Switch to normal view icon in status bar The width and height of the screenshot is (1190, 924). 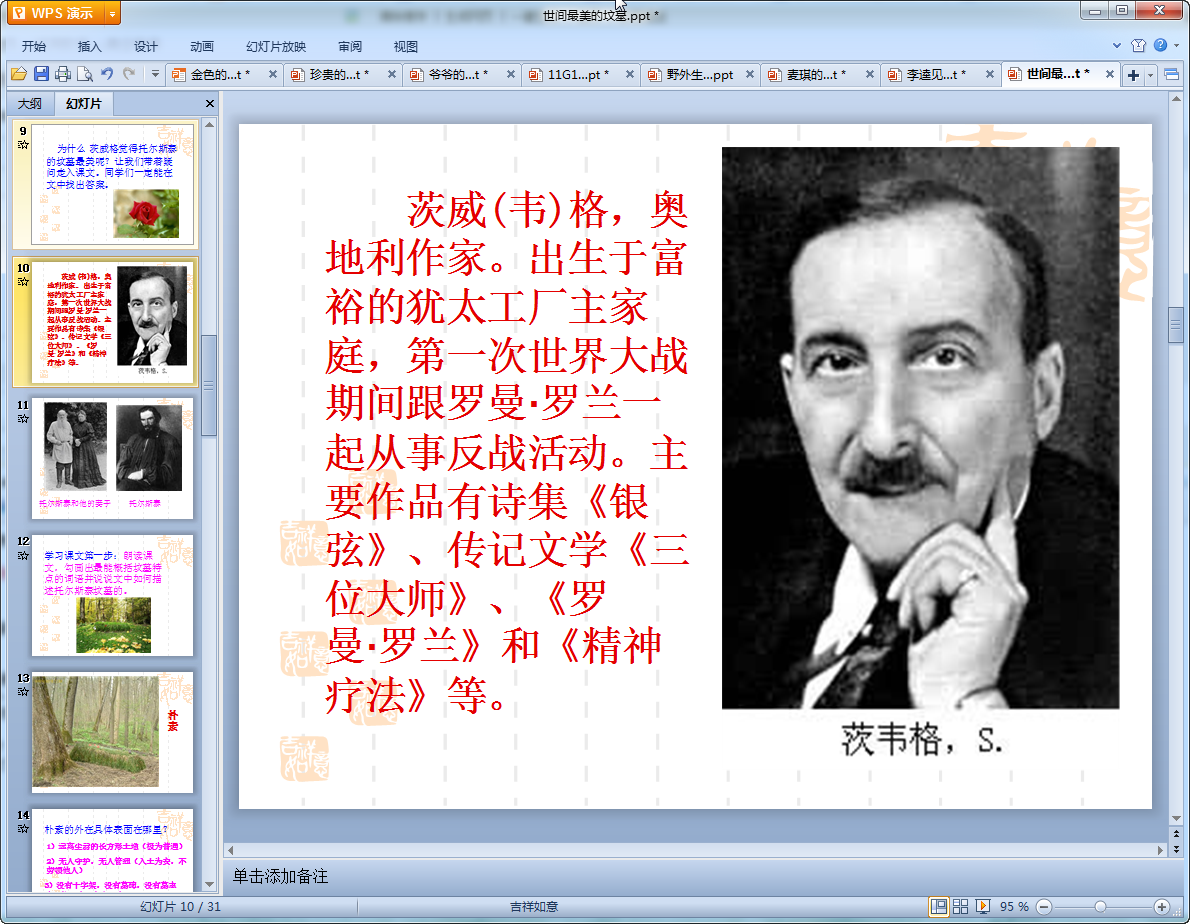[x=939, y=907]
